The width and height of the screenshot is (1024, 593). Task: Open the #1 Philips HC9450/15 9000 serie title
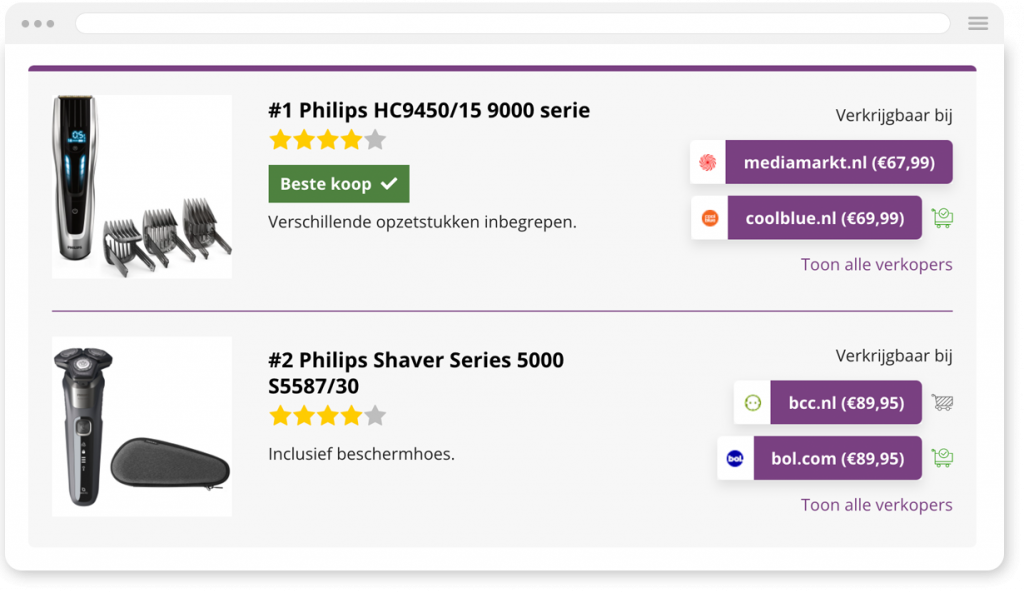click(429, 110)
